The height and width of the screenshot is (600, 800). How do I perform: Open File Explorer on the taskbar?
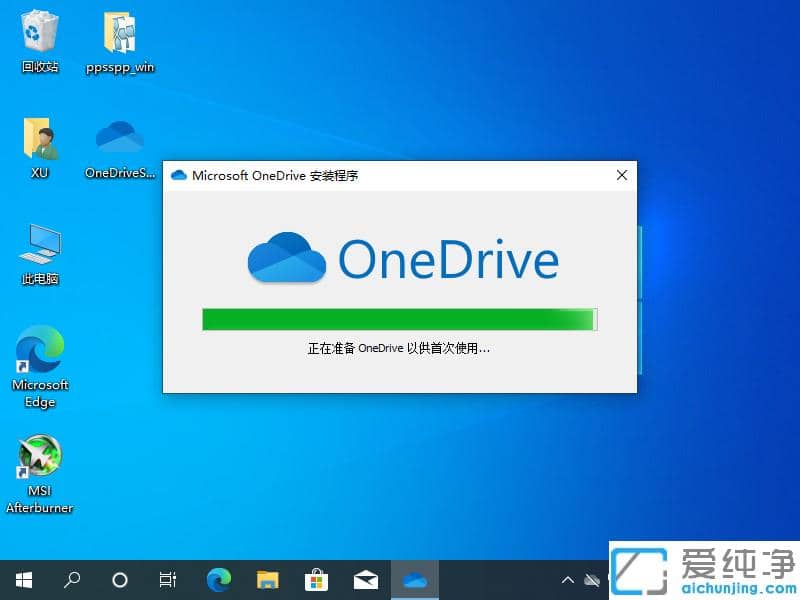[267, 579]
